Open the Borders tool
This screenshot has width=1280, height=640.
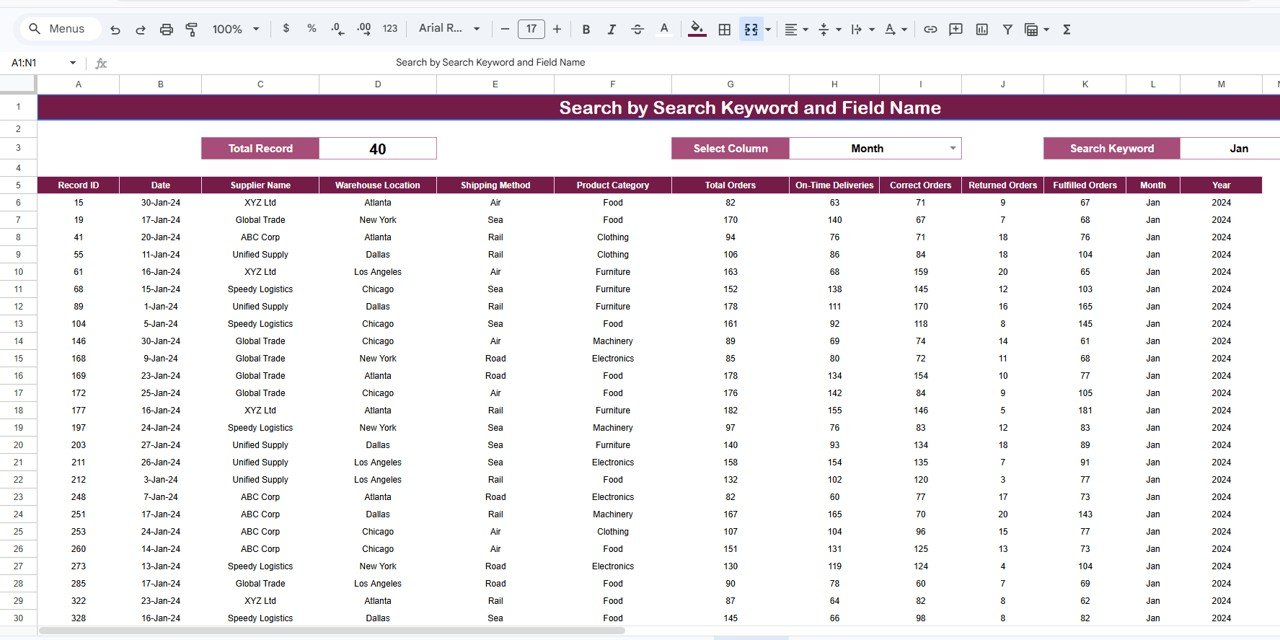click(724, 29)
